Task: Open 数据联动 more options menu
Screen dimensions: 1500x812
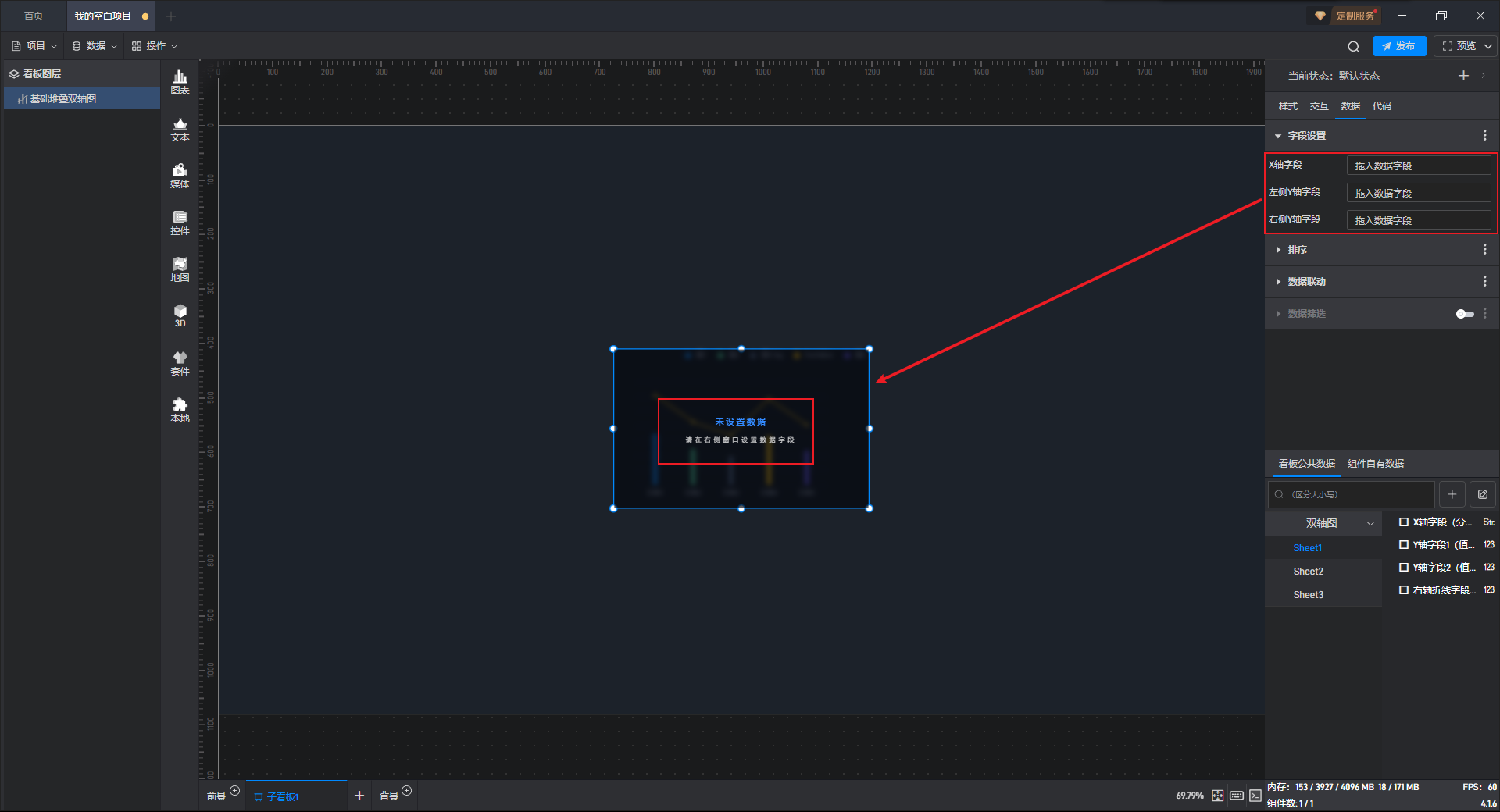Action: tap(1484, 282)
